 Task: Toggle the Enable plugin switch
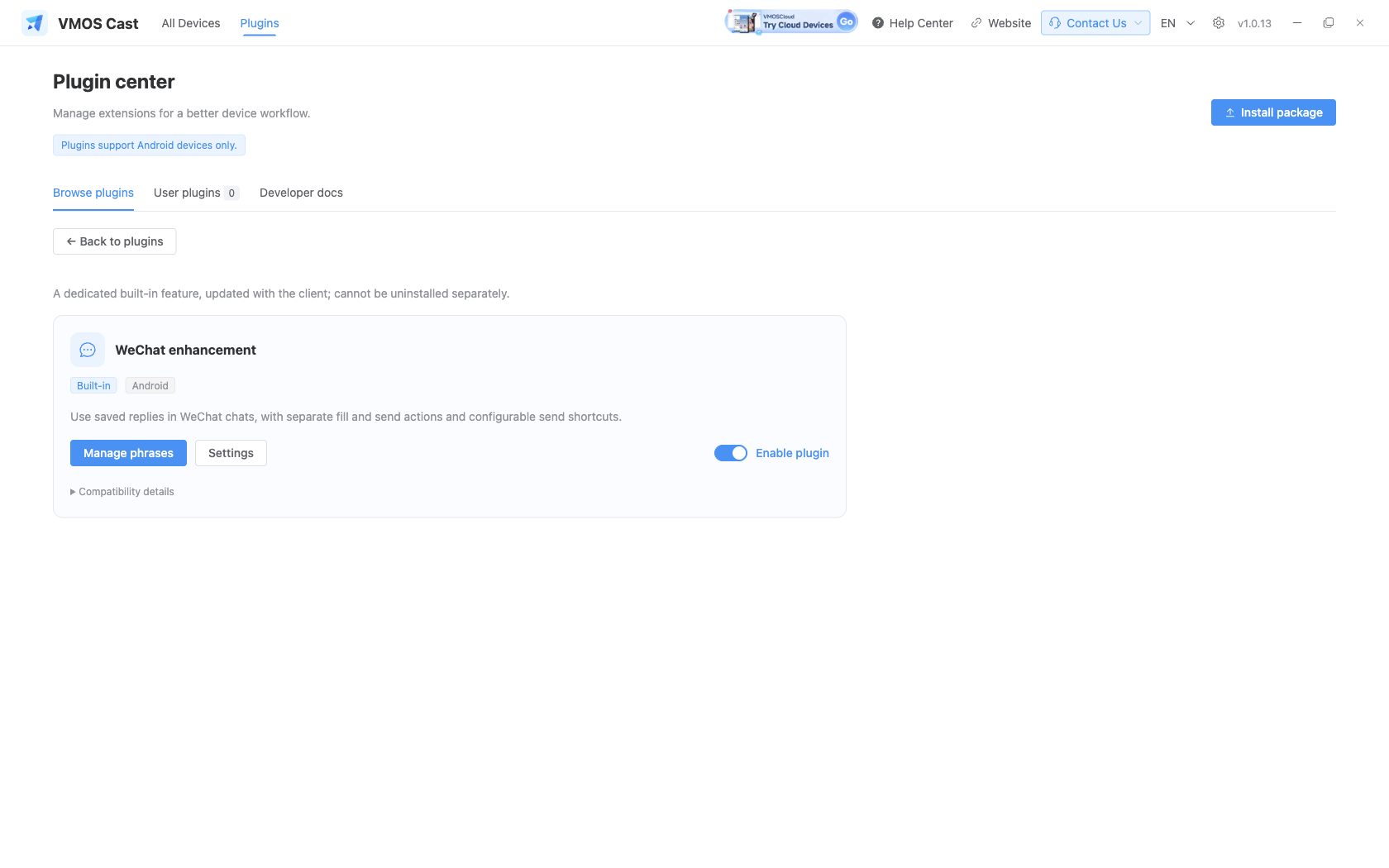pyautogui.click(x=731, y=453)
